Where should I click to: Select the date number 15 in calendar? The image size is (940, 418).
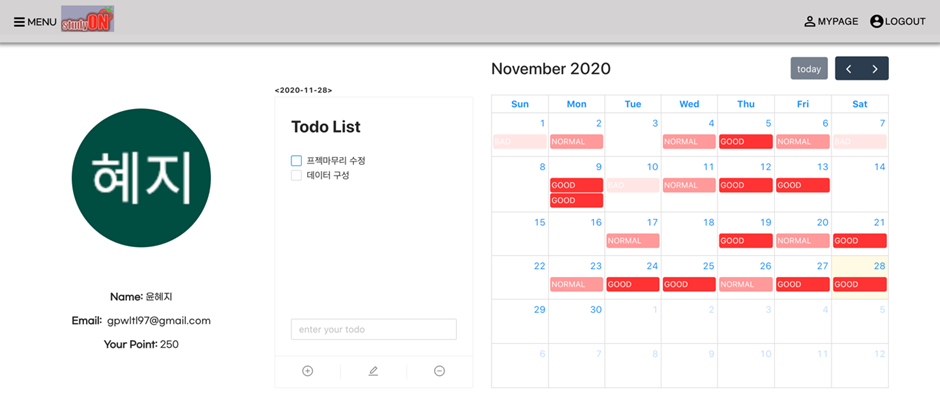[x=540, y=222]
